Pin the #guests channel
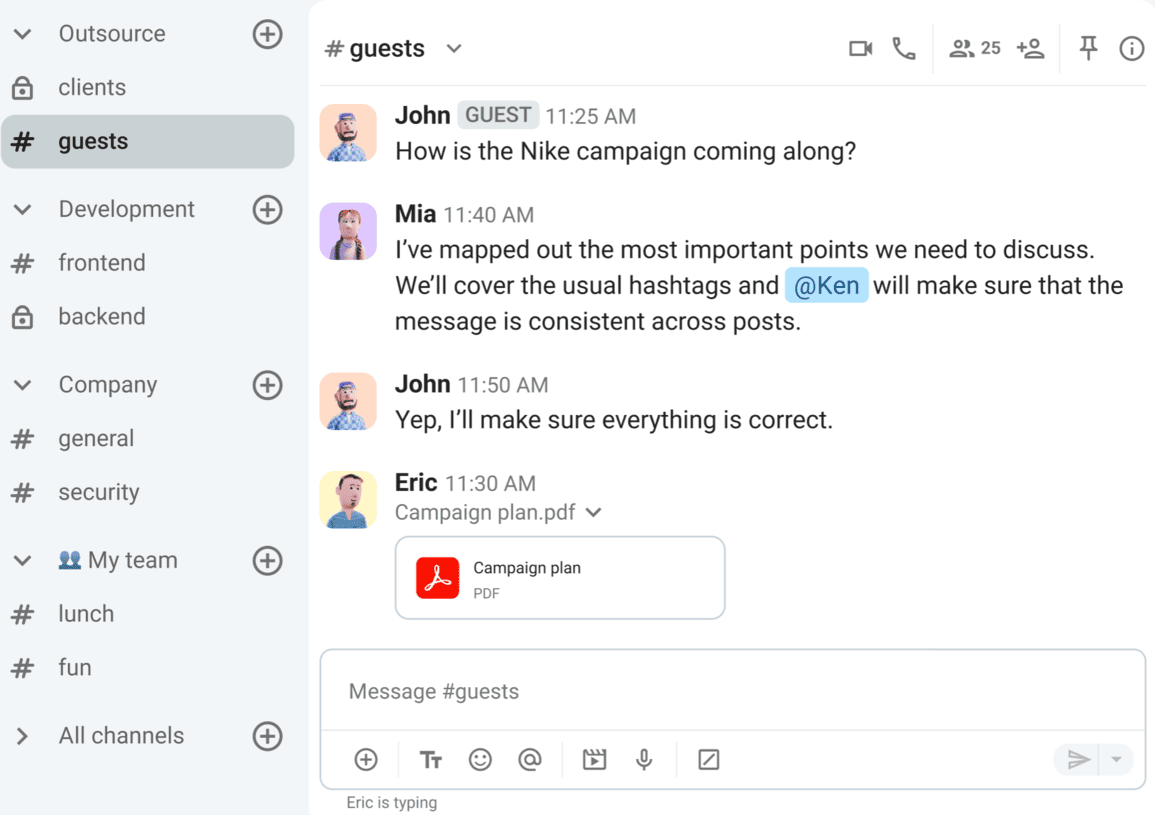The height and width of the screenshot is (815, 1155). [x=1087, y=47]
